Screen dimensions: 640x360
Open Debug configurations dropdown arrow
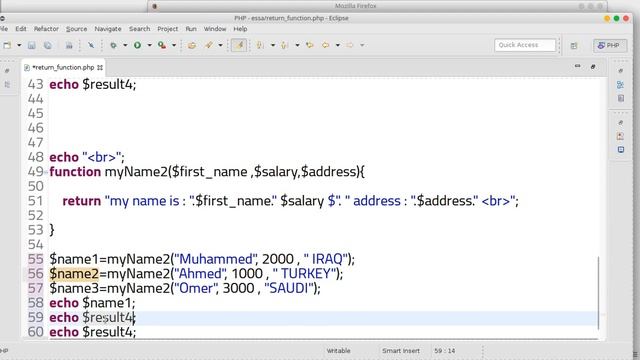click(125, 45)
